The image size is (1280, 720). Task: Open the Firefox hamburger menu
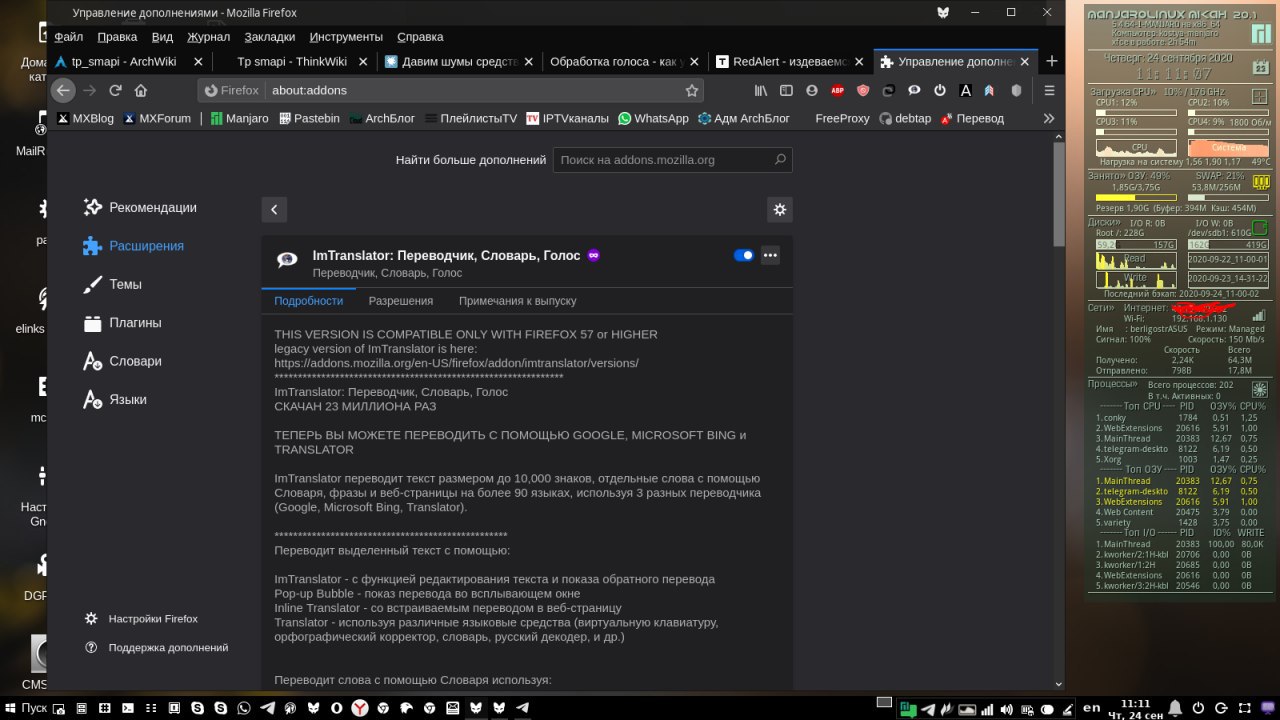(x=1049, y=90)
